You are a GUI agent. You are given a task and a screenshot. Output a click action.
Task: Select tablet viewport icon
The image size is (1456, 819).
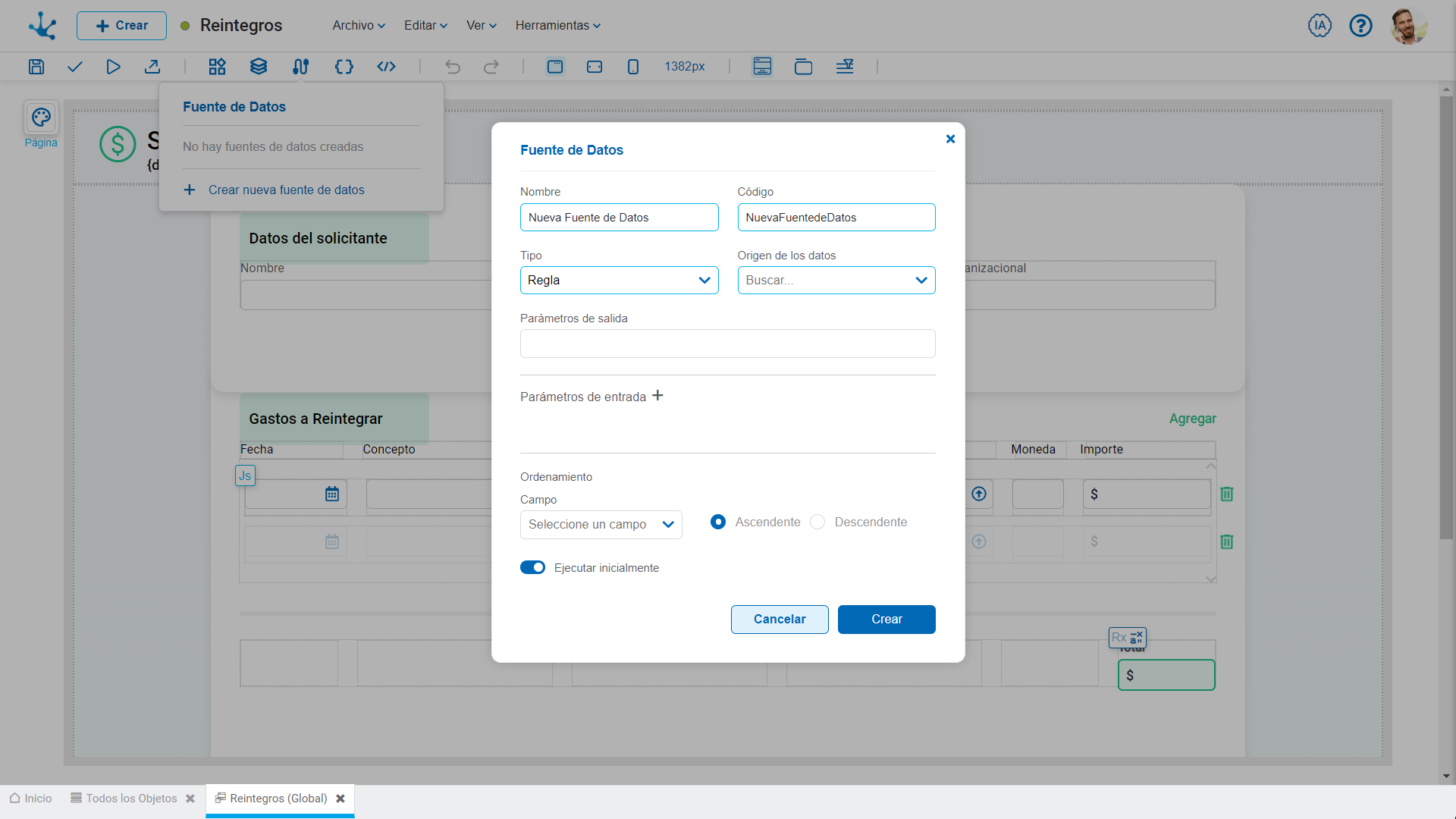595,67
